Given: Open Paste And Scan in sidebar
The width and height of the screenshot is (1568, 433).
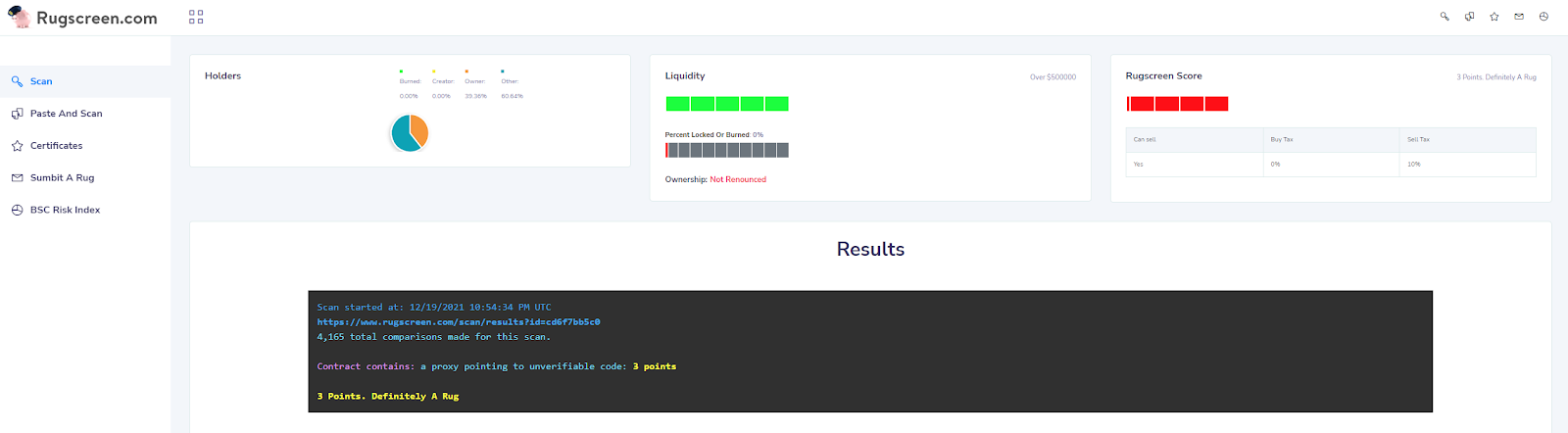Looking at the screenshot, I should coord(85,114).
